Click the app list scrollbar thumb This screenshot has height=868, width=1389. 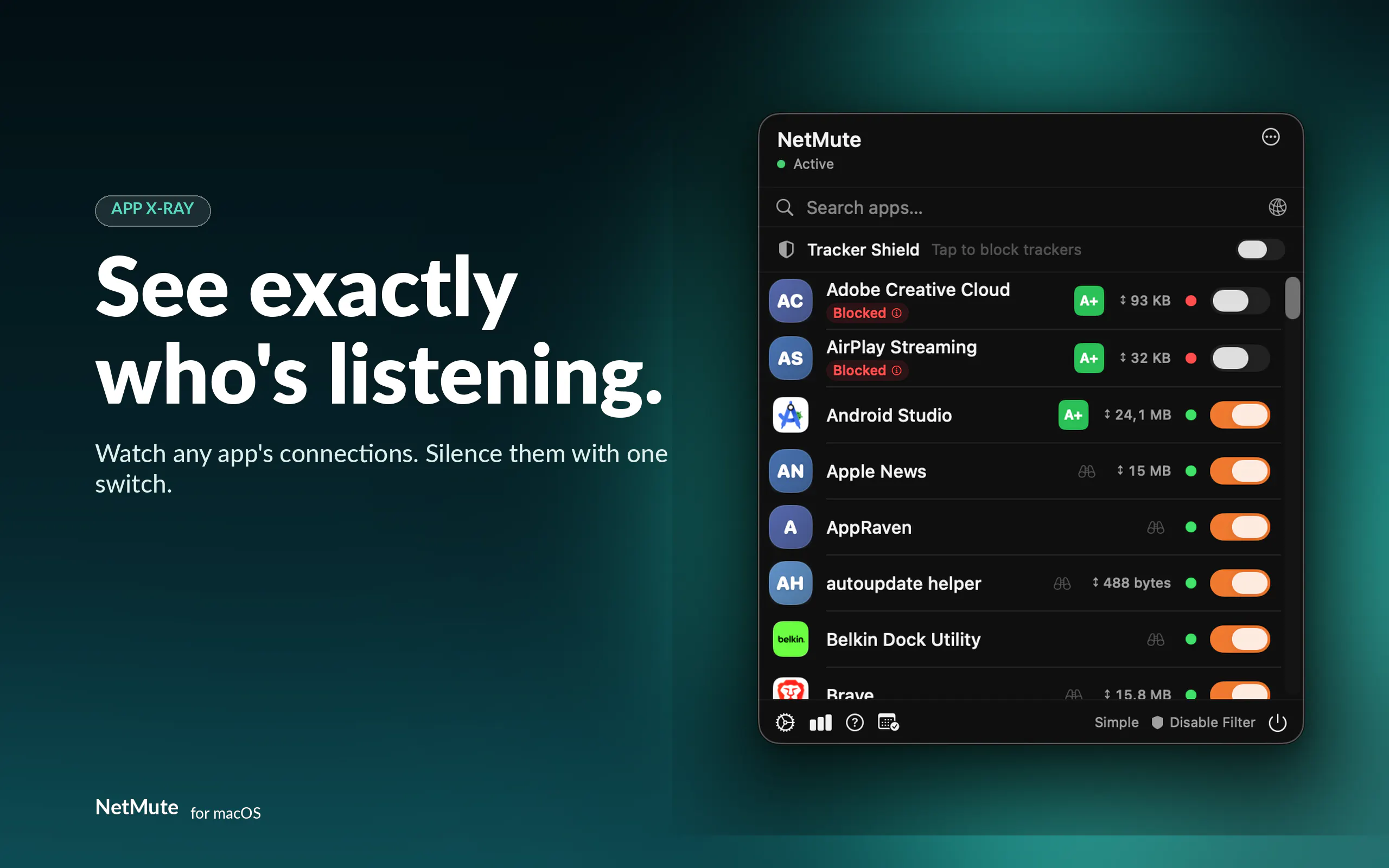[x=1292, y=297]
